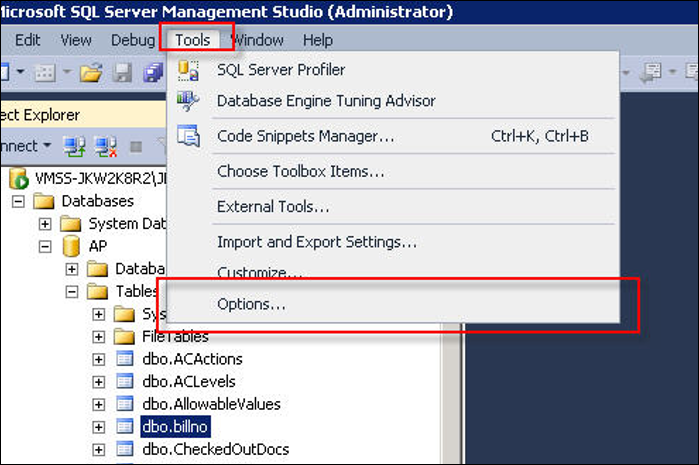Click the Save All toolbar icon
The image size is (699, 465).
coord(153,72)
